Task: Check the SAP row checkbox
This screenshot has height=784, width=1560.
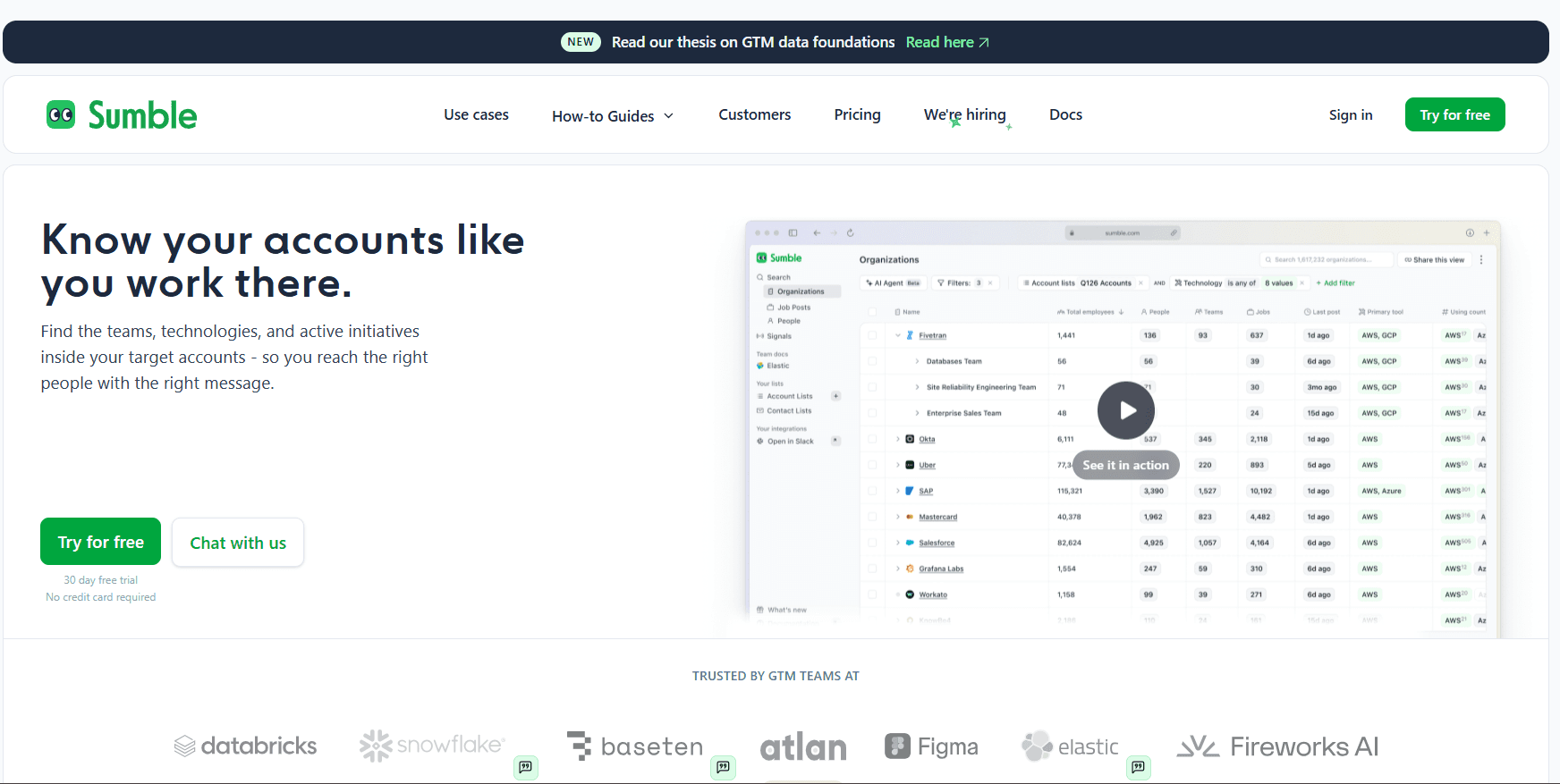Action: (x=872, y=492)
